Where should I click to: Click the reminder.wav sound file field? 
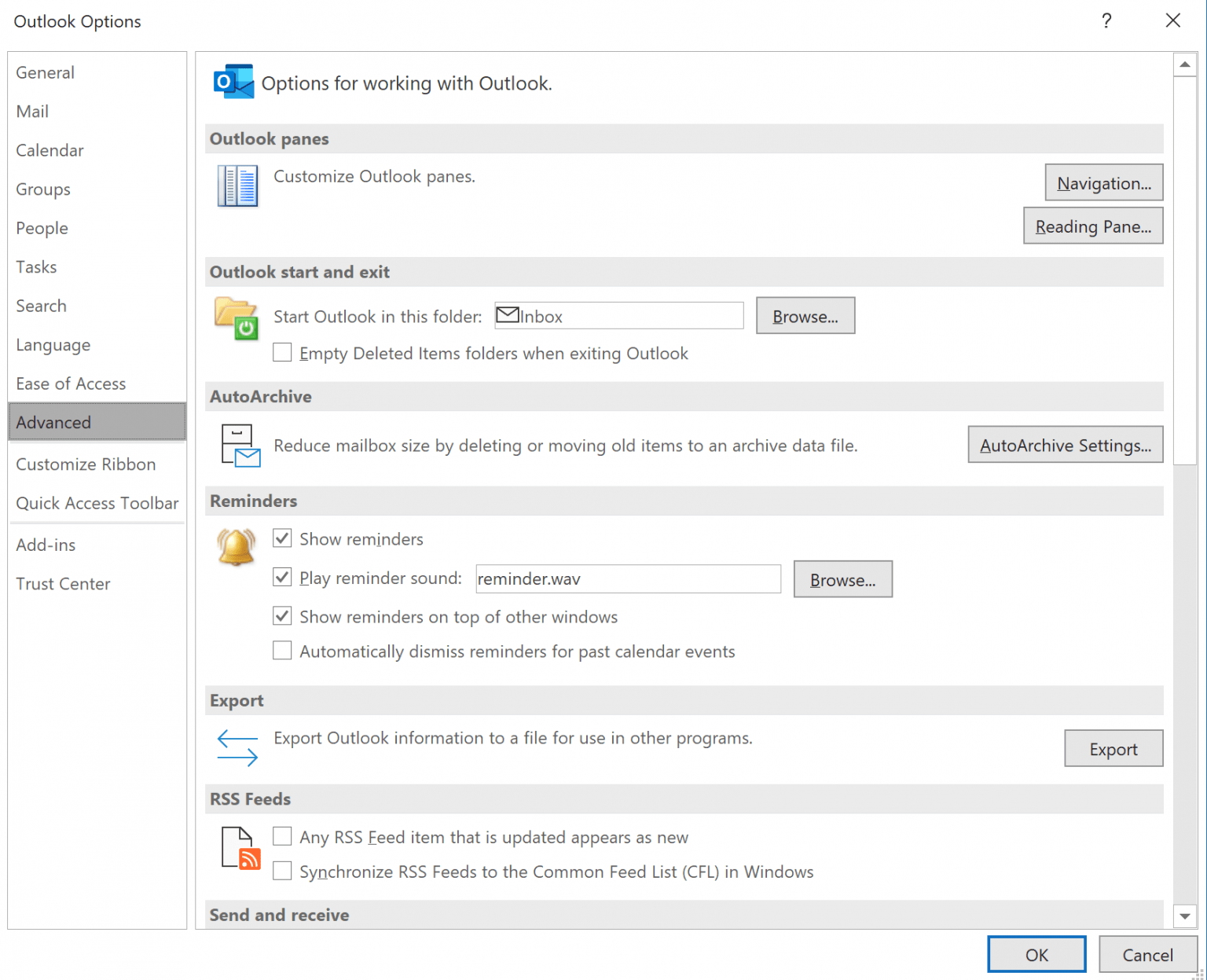pos(628,579)
